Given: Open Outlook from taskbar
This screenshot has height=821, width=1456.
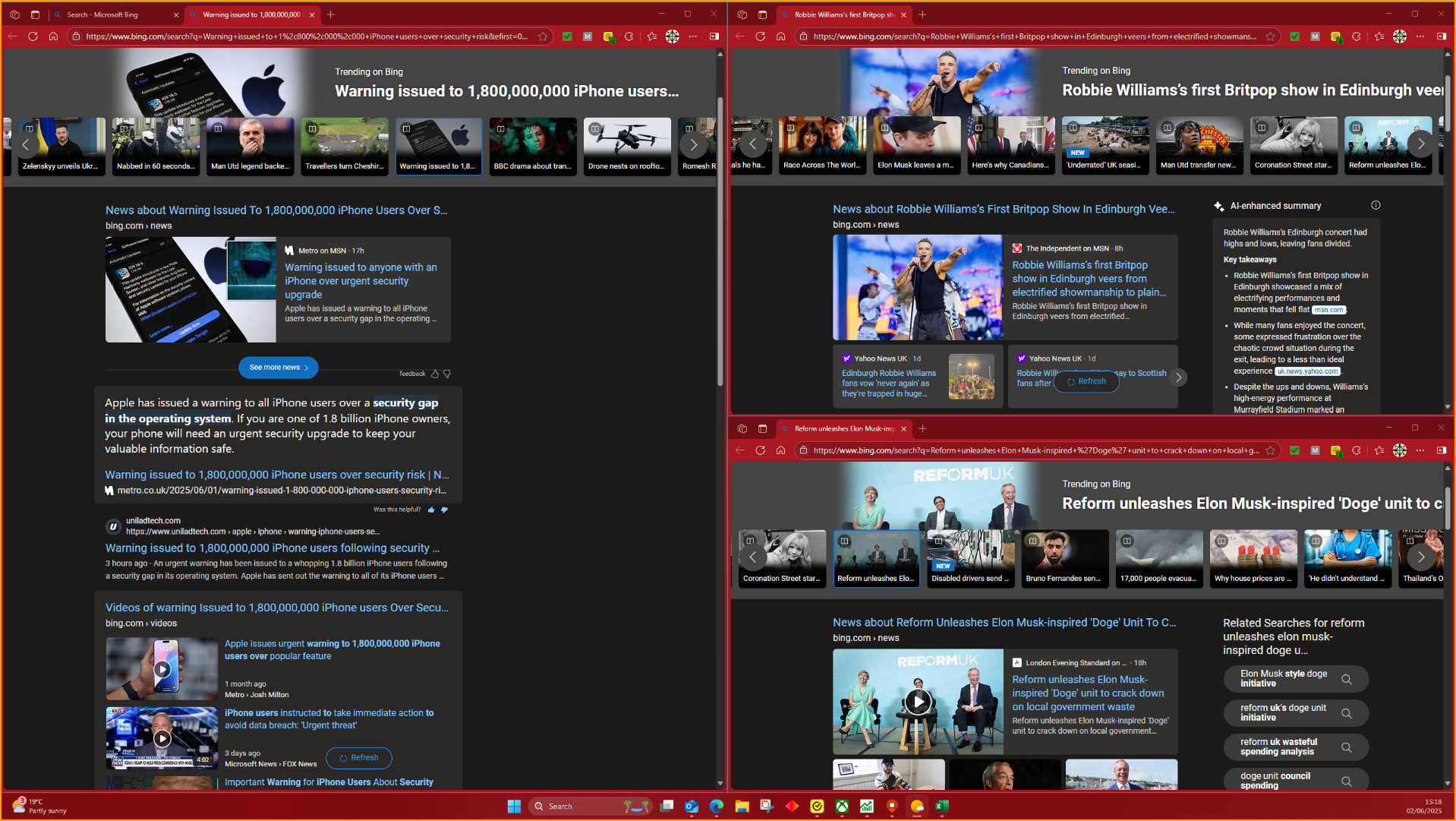Looking at the screenshot, I should pyautogui.click(x=692, y=807).
